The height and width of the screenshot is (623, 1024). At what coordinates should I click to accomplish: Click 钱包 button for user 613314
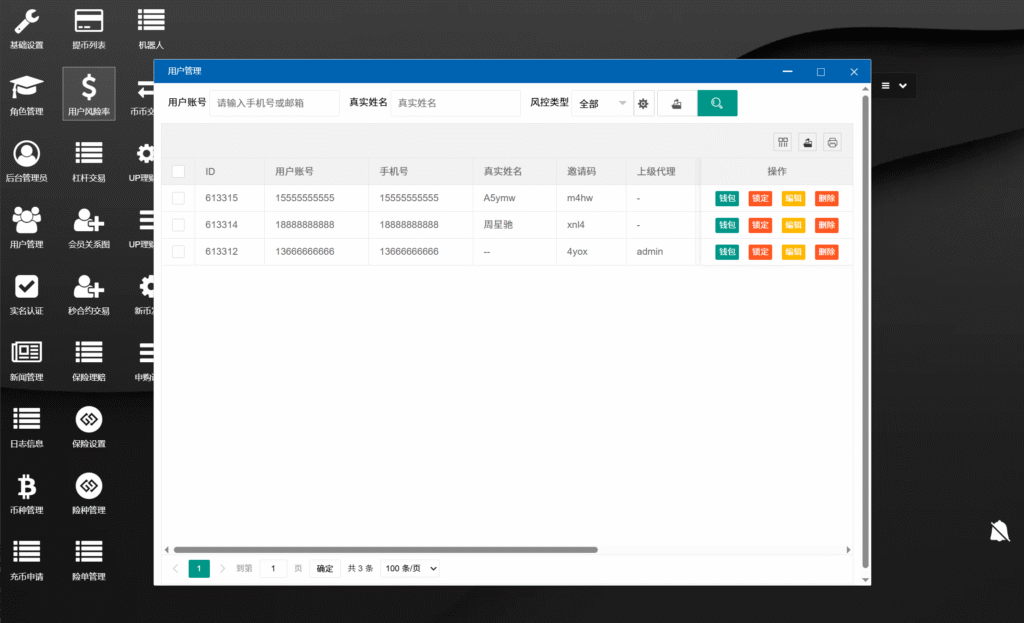726,225
